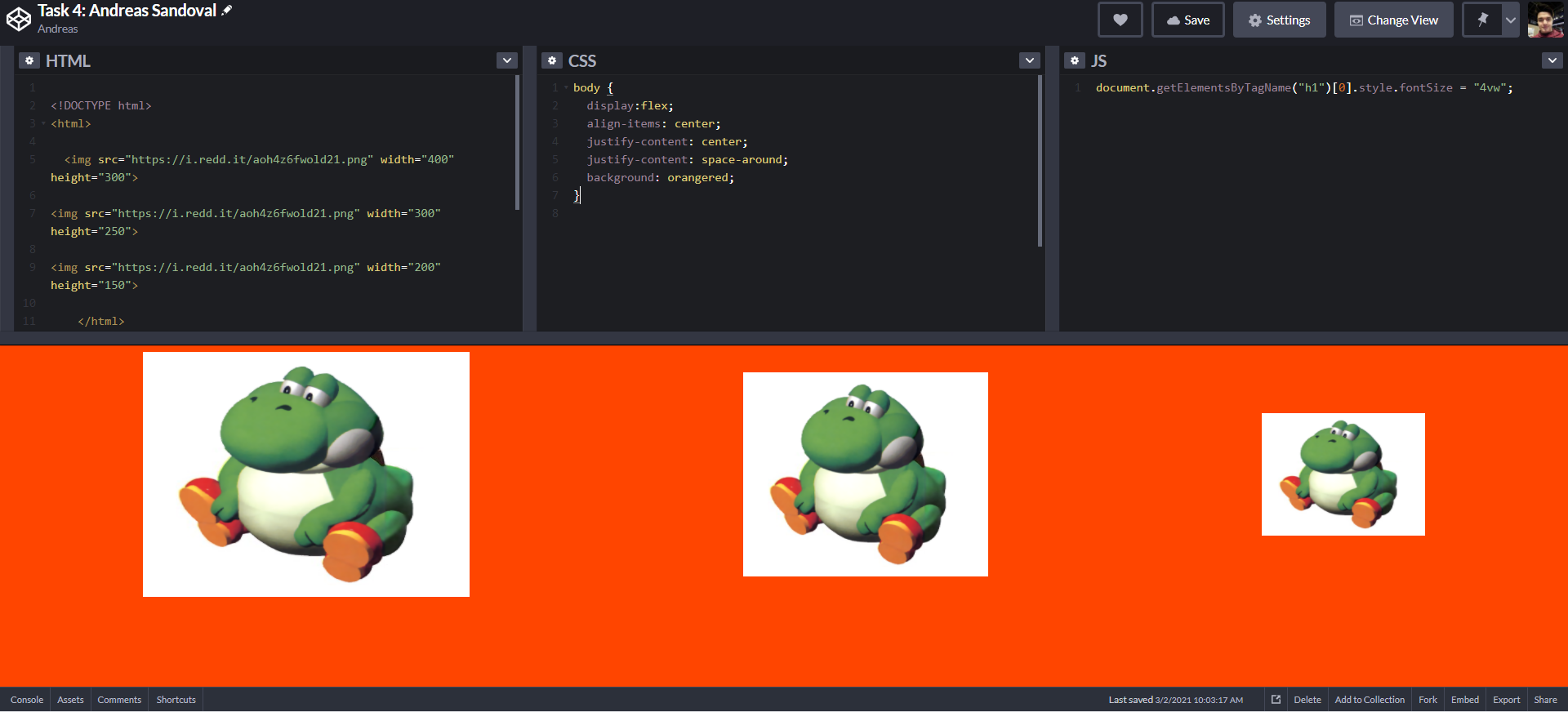Open preview in new window icon
The width and height of the screenshot is (1568, 712).
coord(1276,700)
